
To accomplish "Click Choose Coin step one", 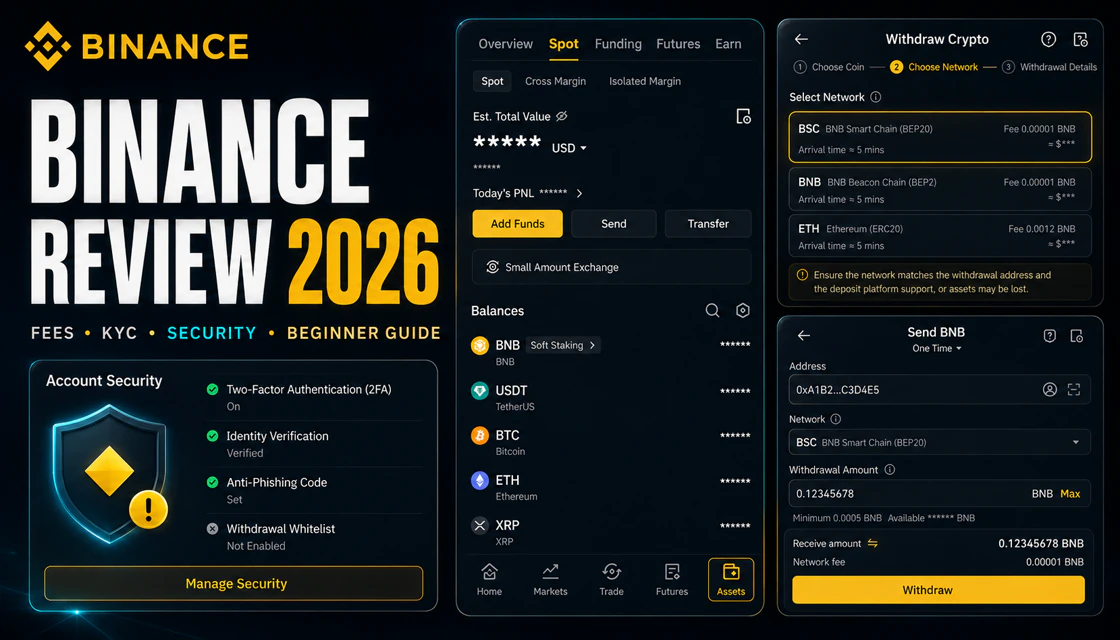I will pyautogui.click(x=829, y=67).
